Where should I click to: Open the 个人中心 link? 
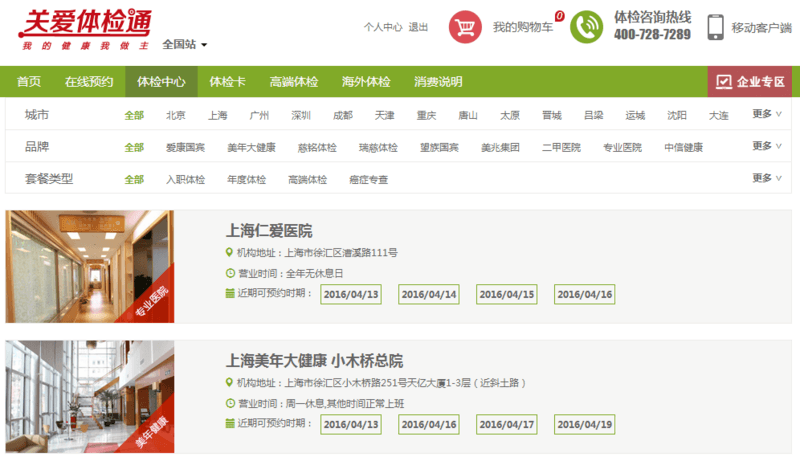coord(383,27)
